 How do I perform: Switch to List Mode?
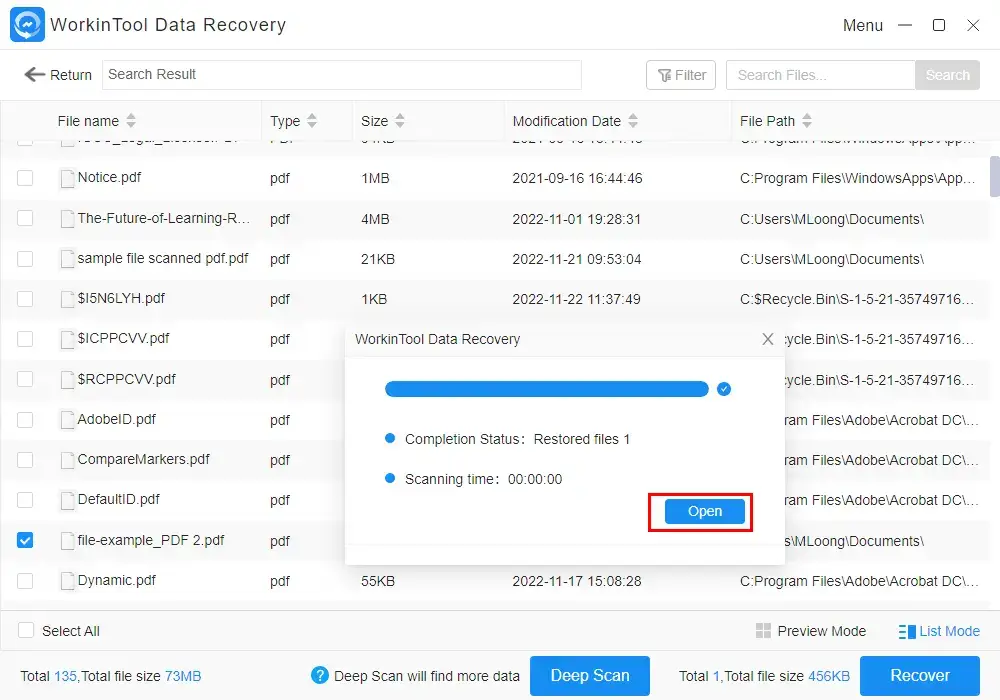coord(939,631)
